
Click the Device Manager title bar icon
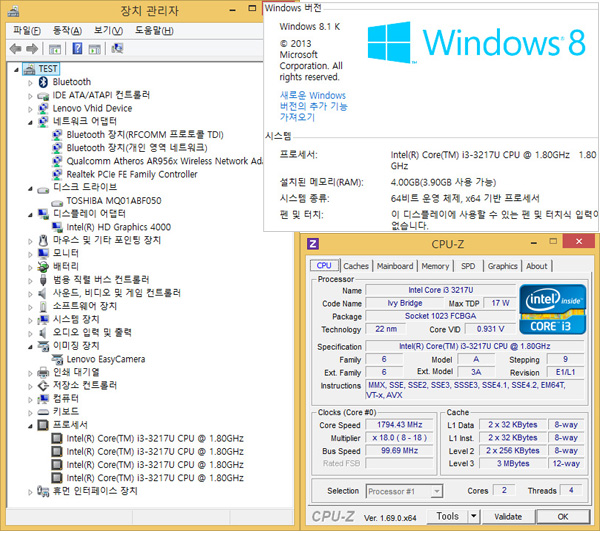pos(13,11)
